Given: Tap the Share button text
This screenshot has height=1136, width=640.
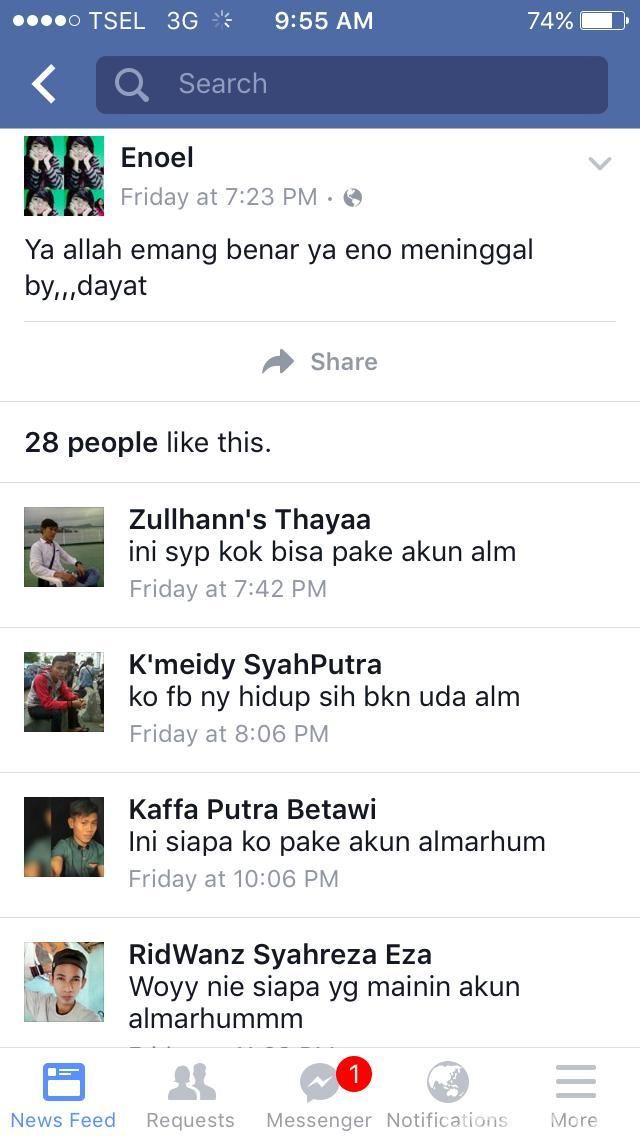Looking at the screenshot, I should point(344,362).
